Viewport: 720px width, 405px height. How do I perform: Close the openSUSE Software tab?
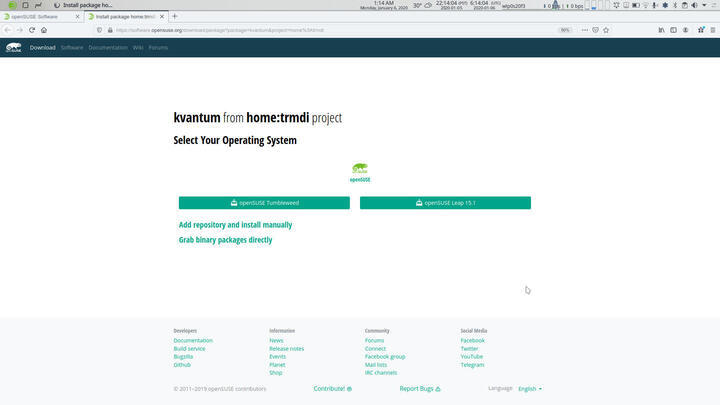(x=77, y=17)
